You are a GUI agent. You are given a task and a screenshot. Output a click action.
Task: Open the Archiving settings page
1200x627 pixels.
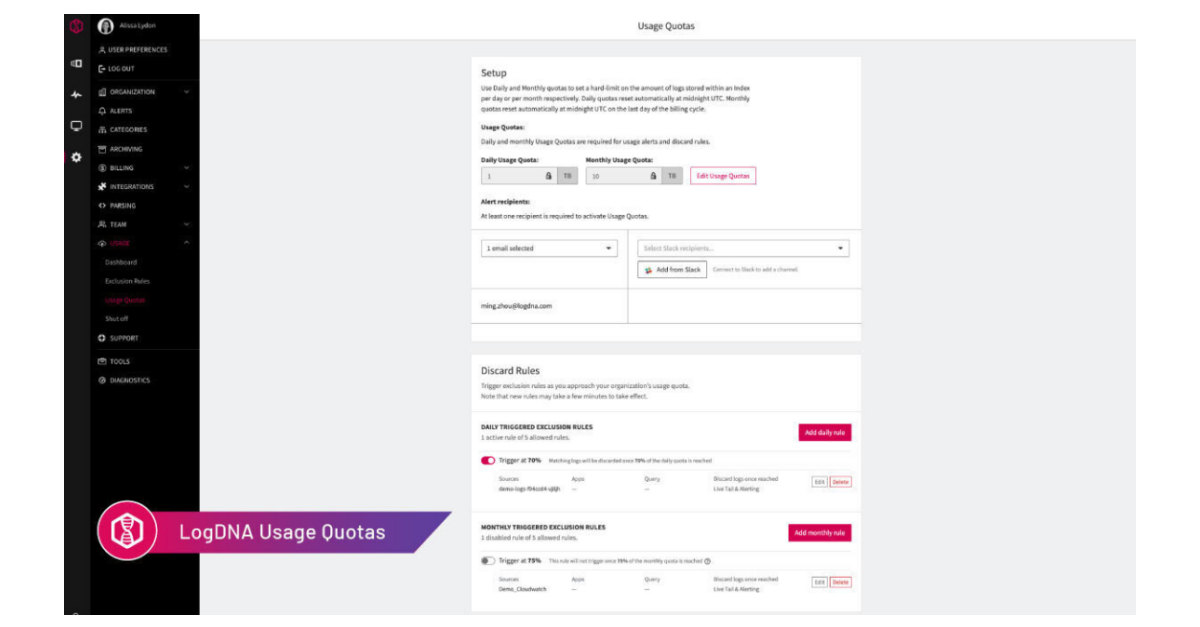(x=126, y=149)
